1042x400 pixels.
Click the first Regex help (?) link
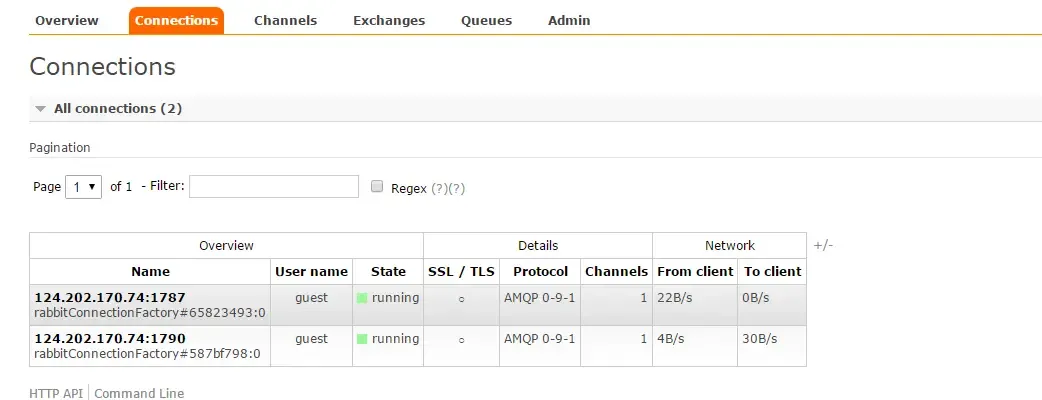[439, 188]
